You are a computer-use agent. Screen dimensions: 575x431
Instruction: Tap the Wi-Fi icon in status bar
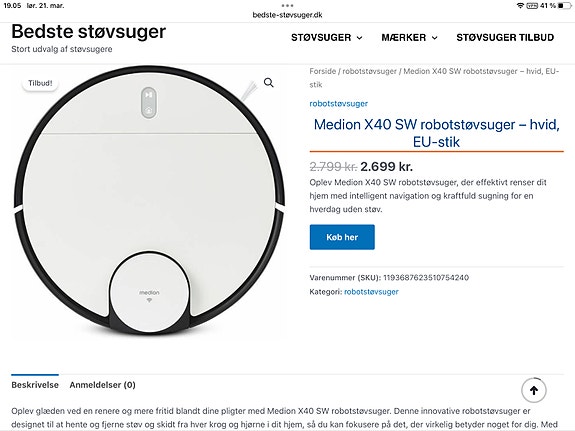pos(520,6)
